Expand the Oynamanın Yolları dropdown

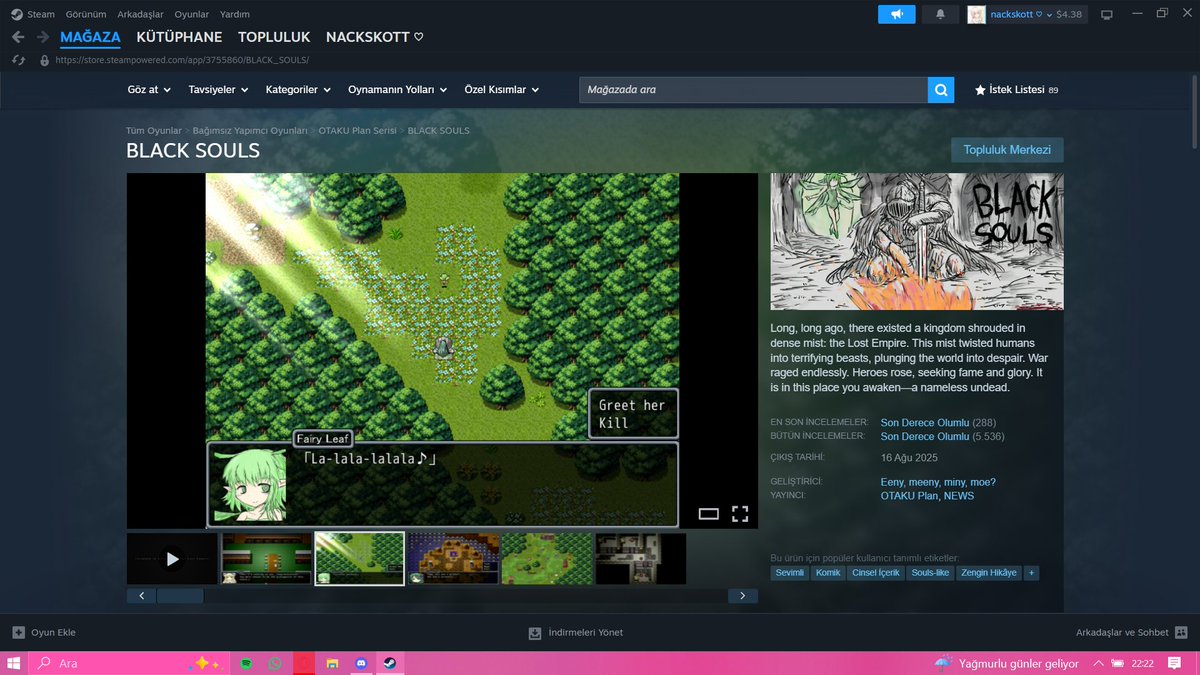click(398, 90)
